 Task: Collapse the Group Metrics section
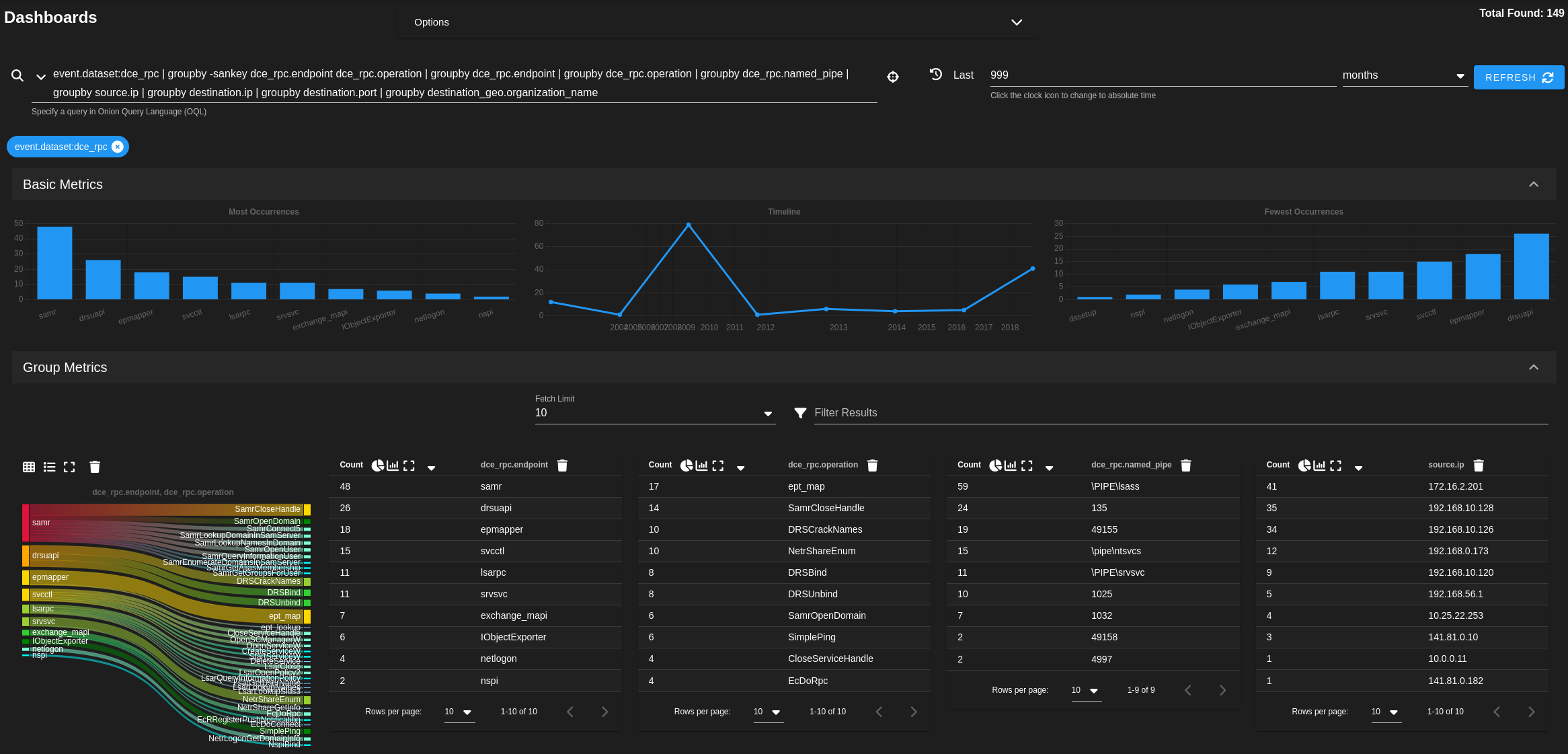pyautogui.click(x=1534, y=367)
